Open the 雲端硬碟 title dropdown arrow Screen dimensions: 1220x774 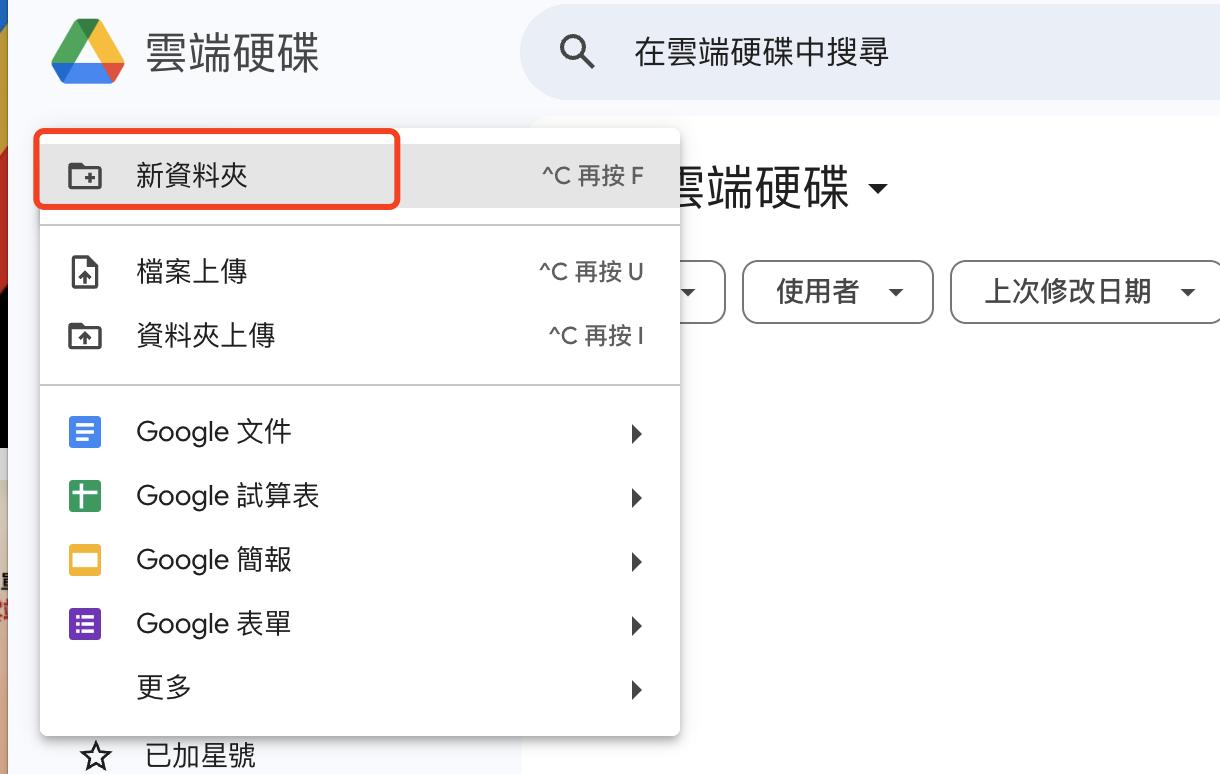878,189
